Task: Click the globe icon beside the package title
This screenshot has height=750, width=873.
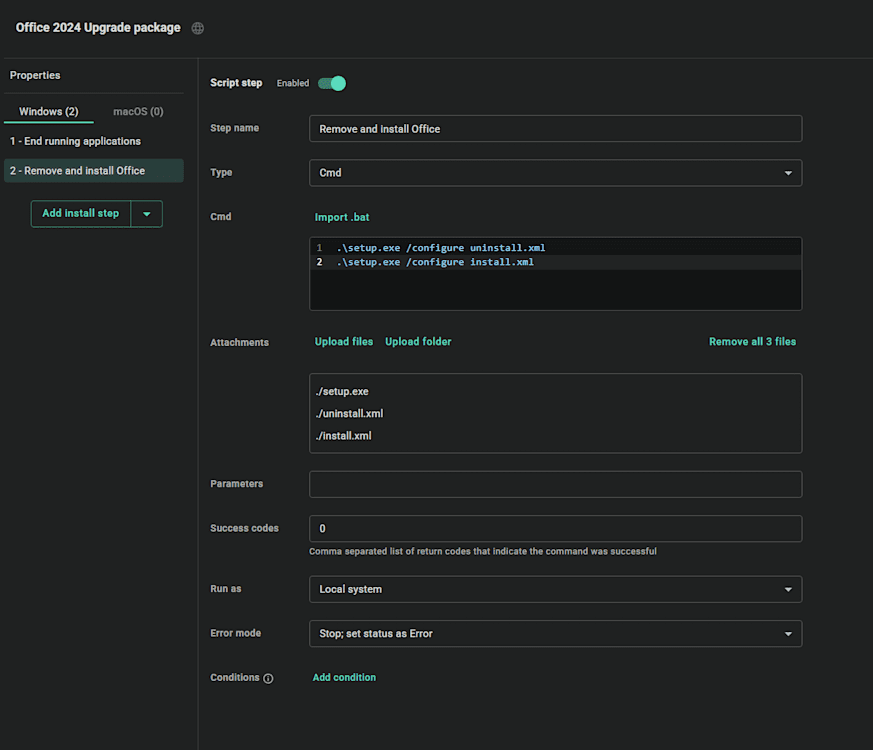Action: point(197,27)
